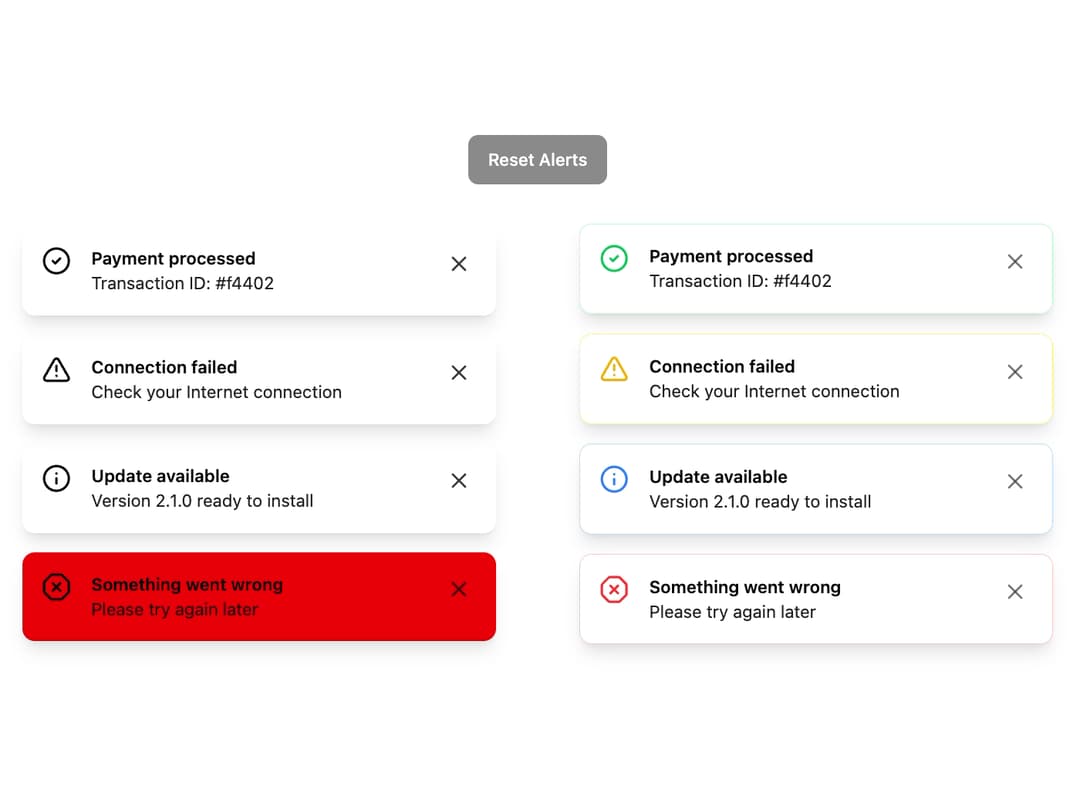
Task: Click Transaction ID: #f4402 in the green-icon alert
Action: coord(740,282)
